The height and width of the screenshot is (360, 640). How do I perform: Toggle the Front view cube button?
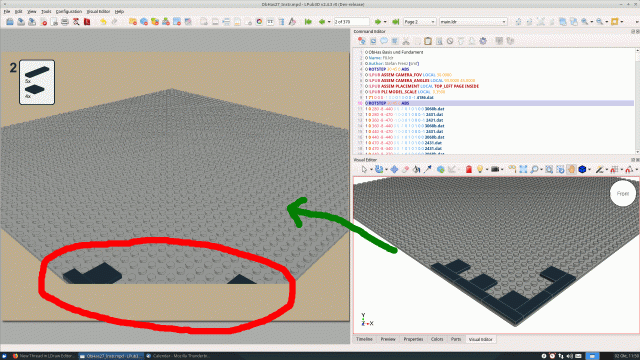pos(622,193)
